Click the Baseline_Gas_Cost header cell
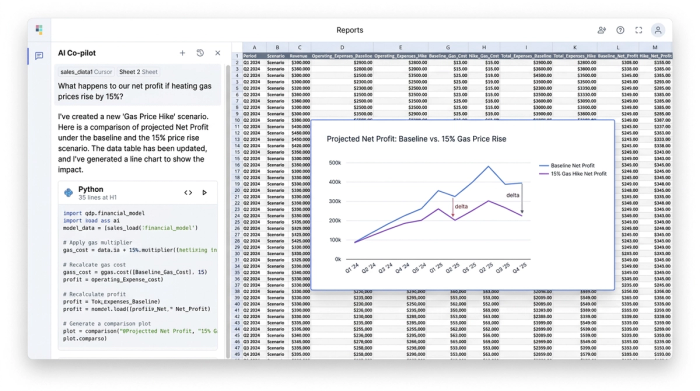 pyautogui.click(x=448, y=56)
